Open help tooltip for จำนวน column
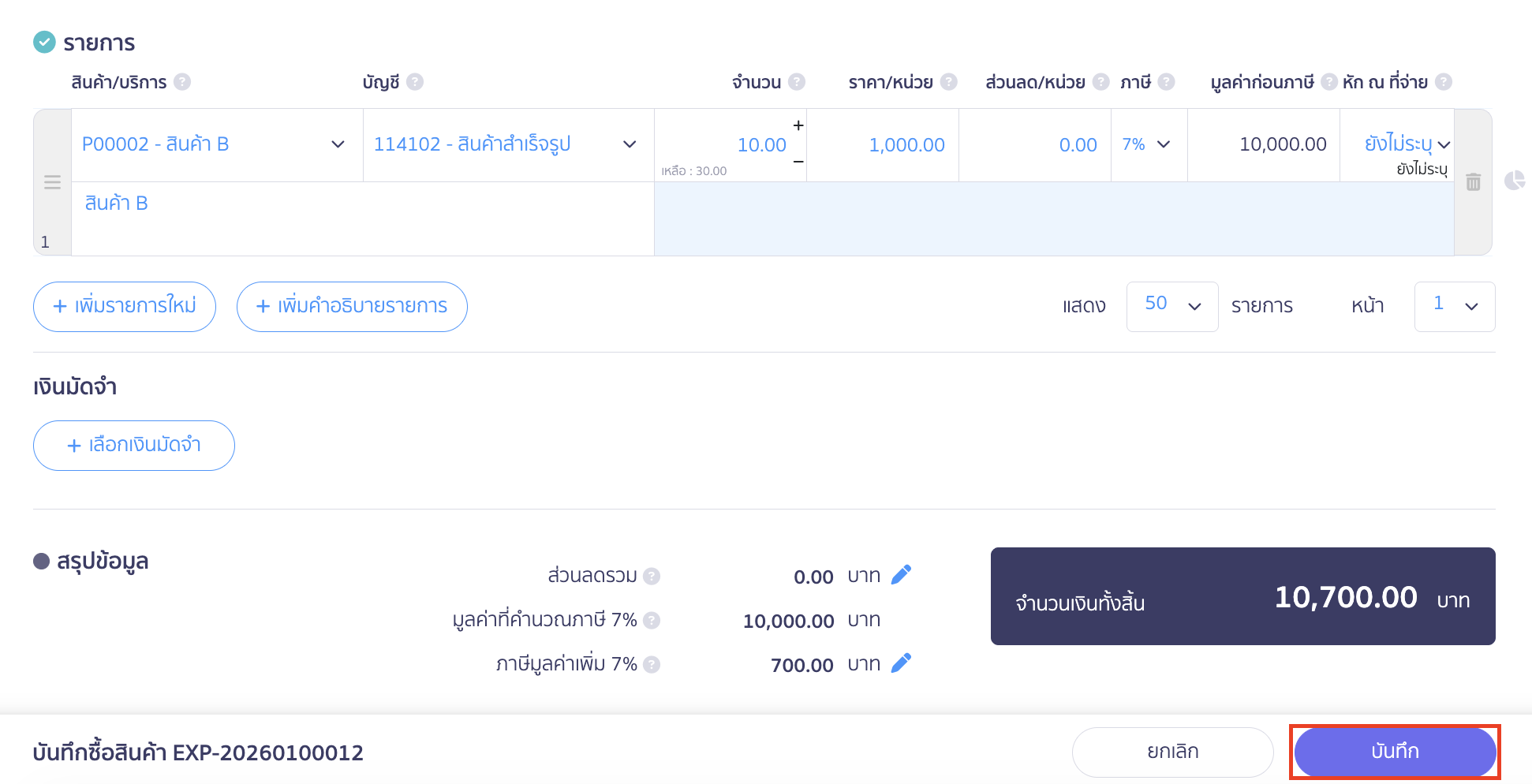 (798, 81)
